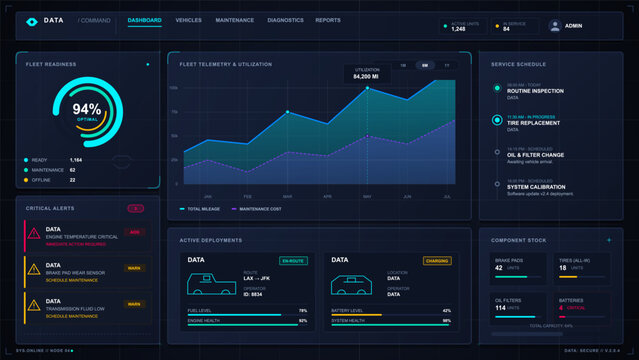
Task: Click the warning triangle for transmission fluid alert
Action: tap(34, 305)
